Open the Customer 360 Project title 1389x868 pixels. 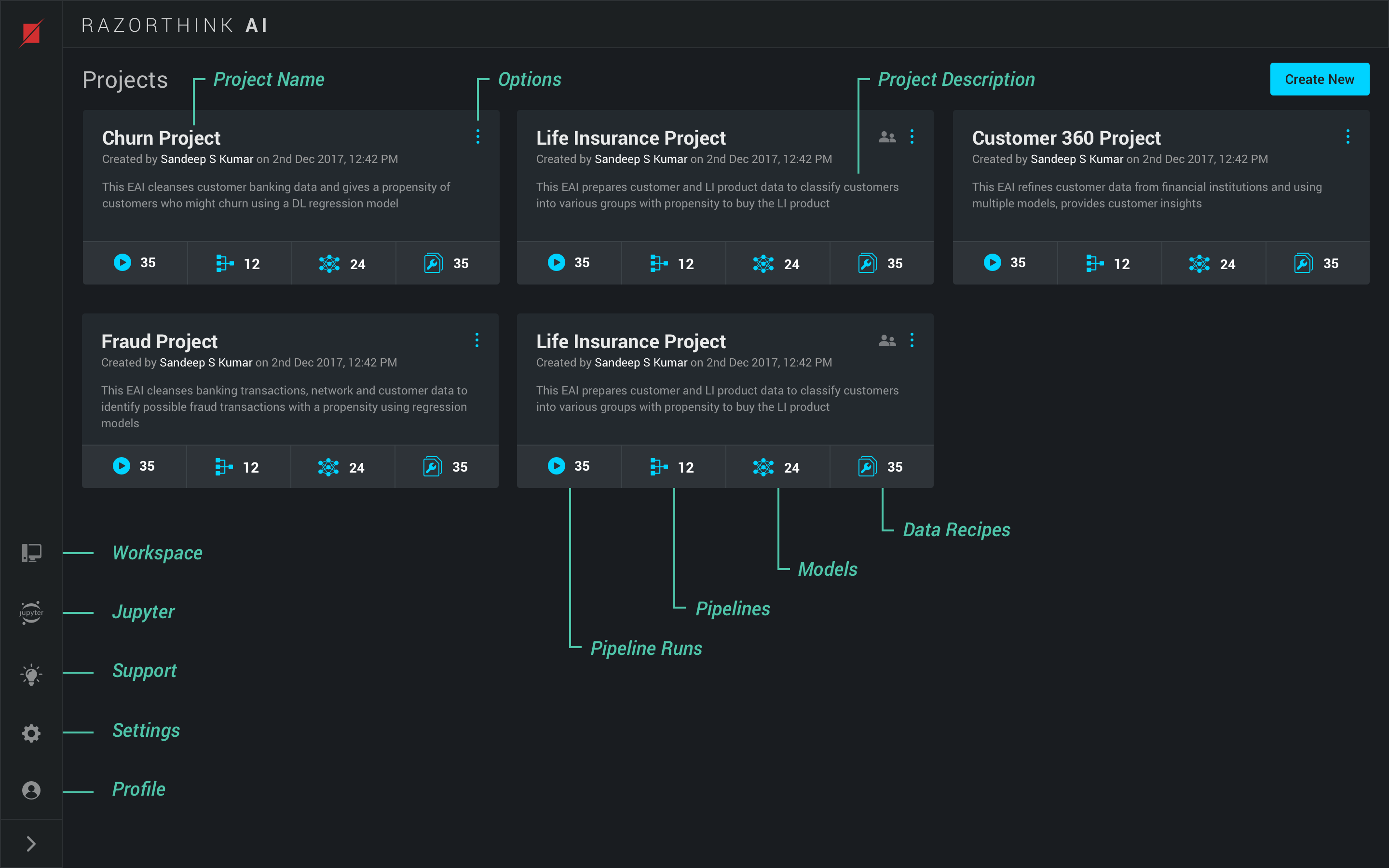(1066, 138)
